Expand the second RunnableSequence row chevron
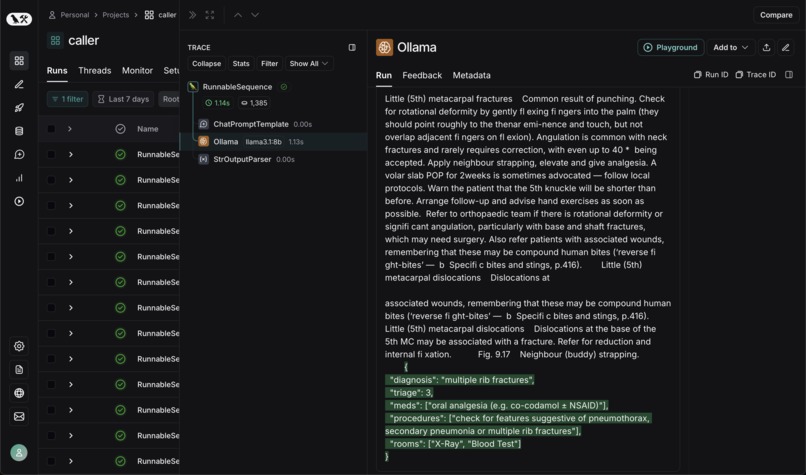Screen dimensions: 806x475 70,180
